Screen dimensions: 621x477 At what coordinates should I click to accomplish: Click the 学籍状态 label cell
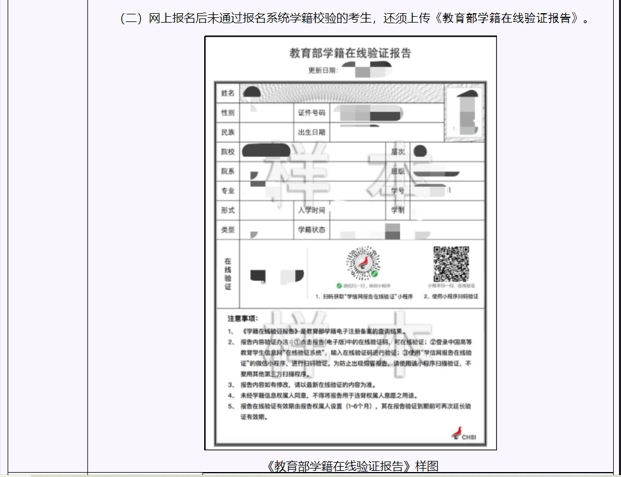tap(312, 229)
